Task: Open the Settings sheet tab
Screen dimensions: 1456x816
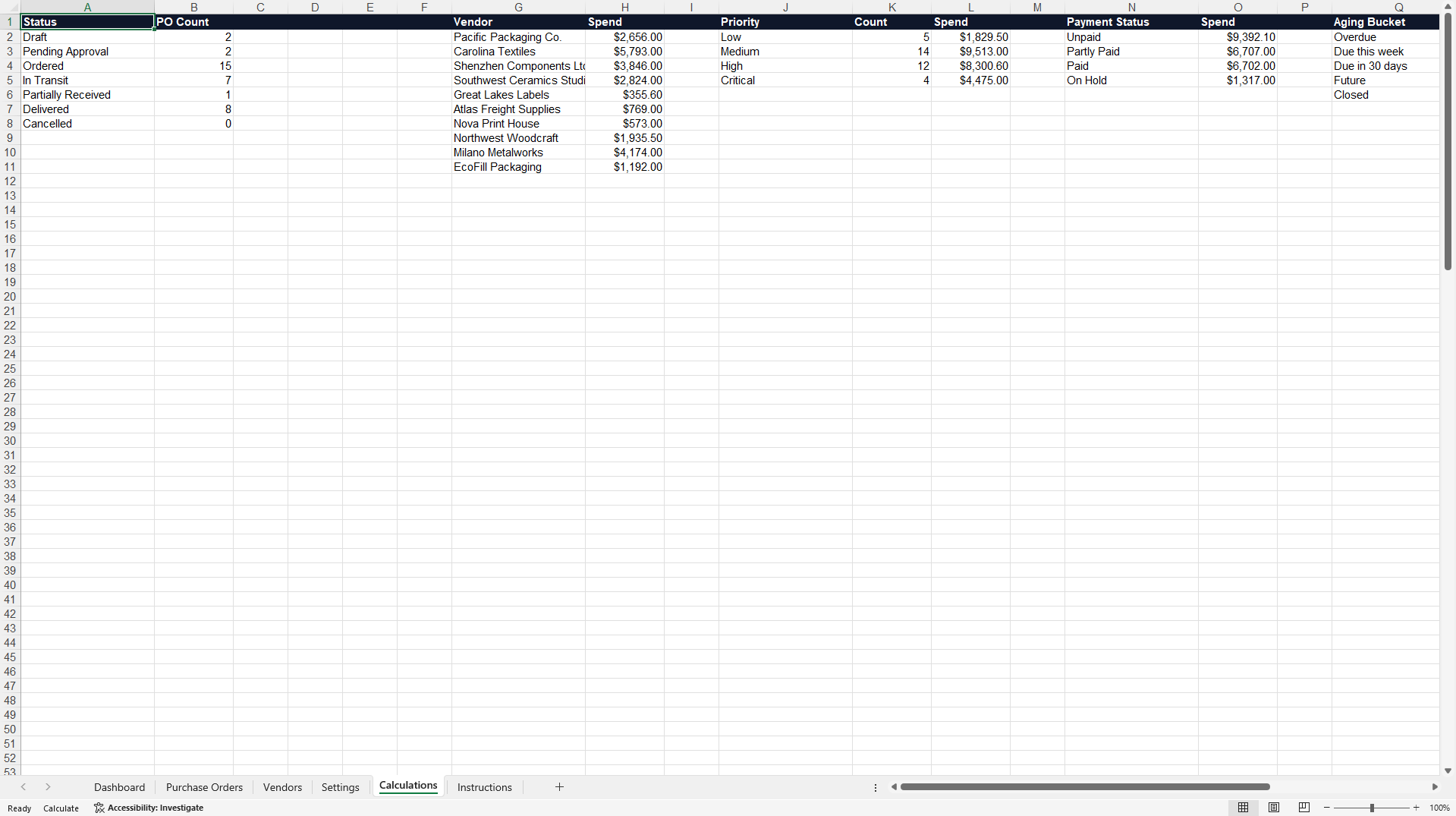Action: (340, 787)
